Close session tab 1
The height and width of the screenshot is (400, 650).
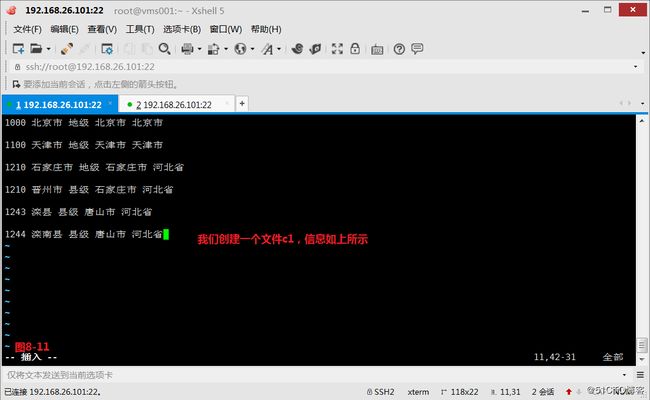point(110,103)
